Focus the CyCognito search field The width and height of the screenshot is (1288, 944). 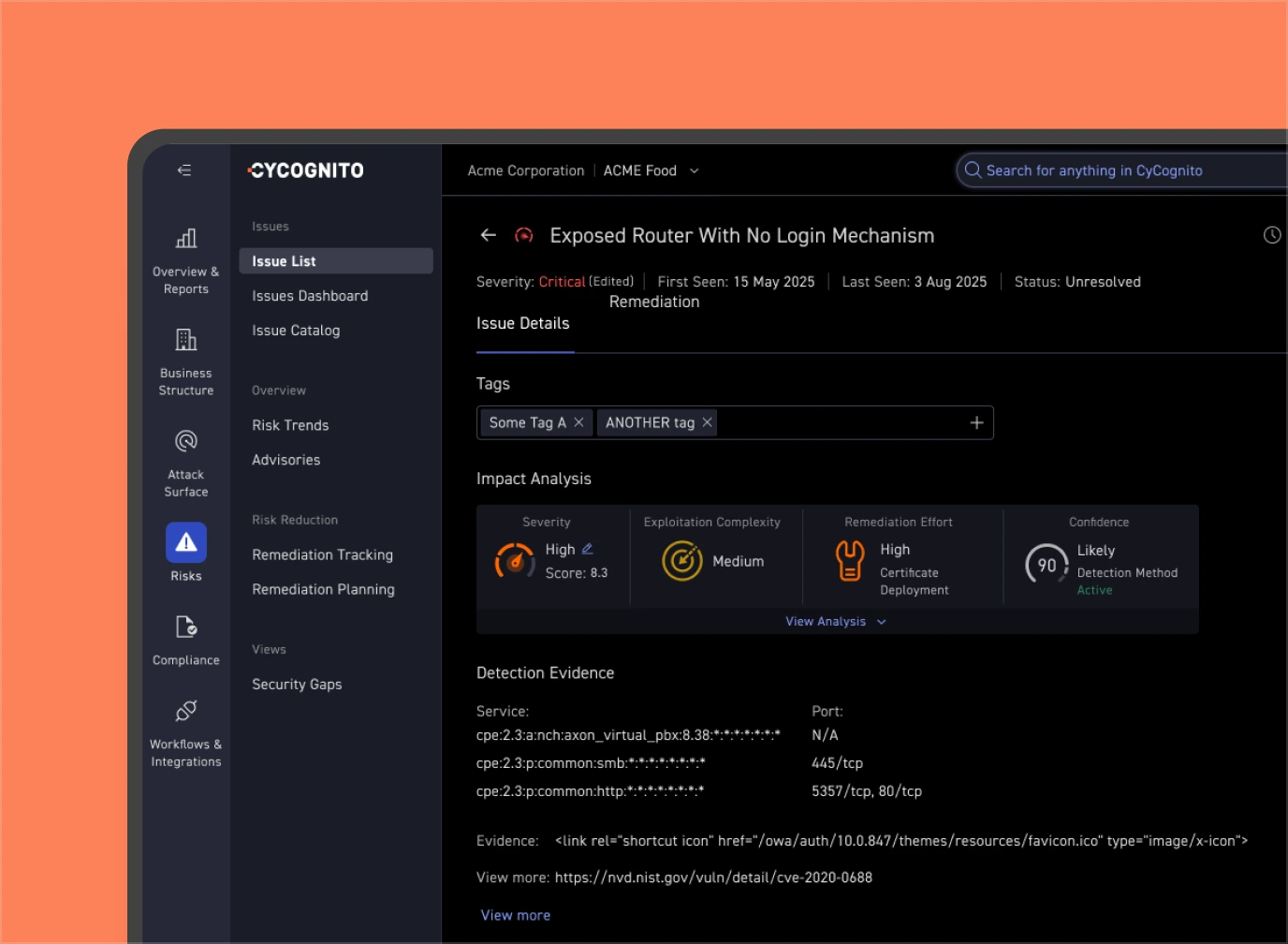[x=1123, y=170]
